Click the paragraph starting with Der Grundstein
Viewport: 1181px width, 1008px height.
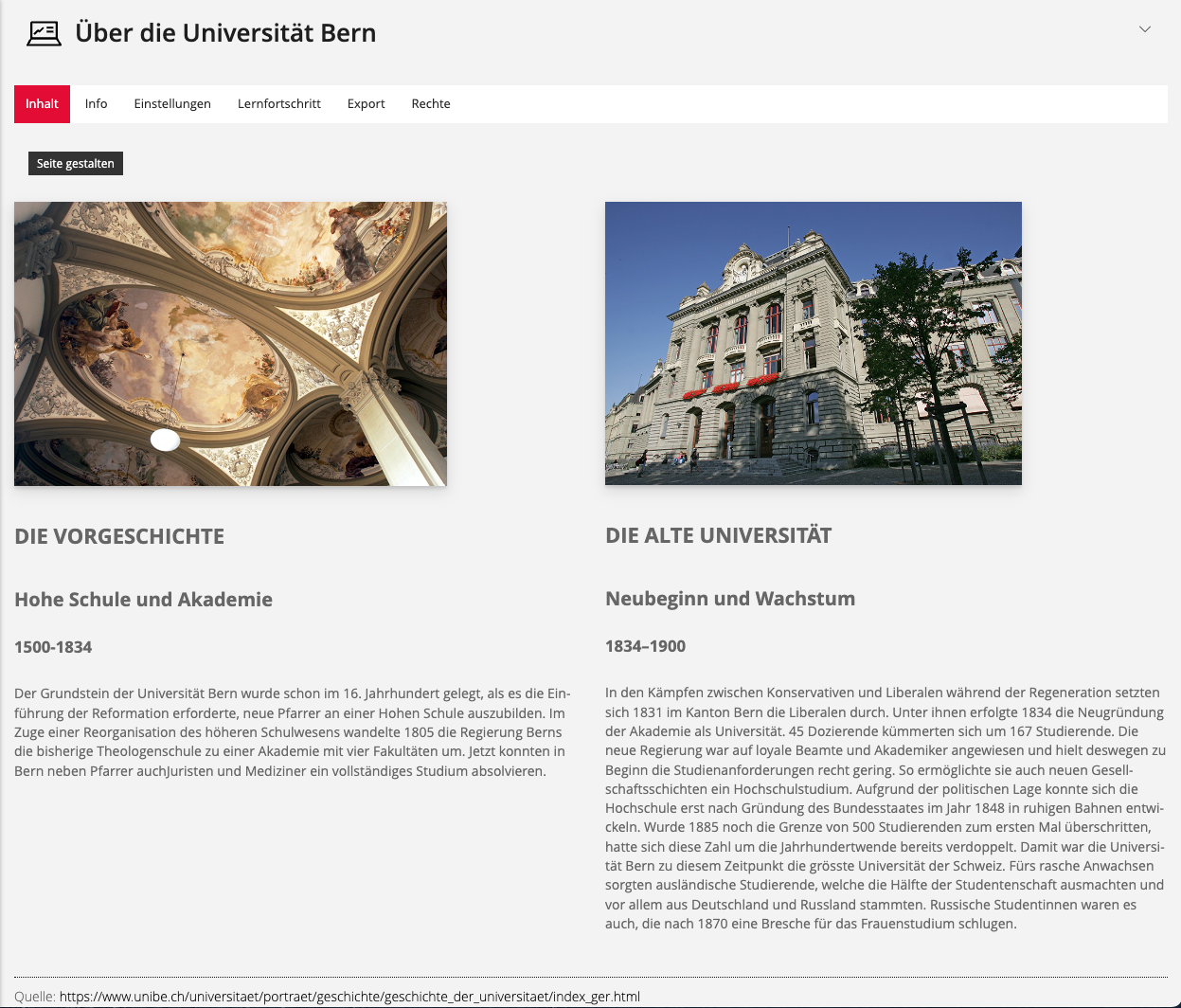point(292,732)
